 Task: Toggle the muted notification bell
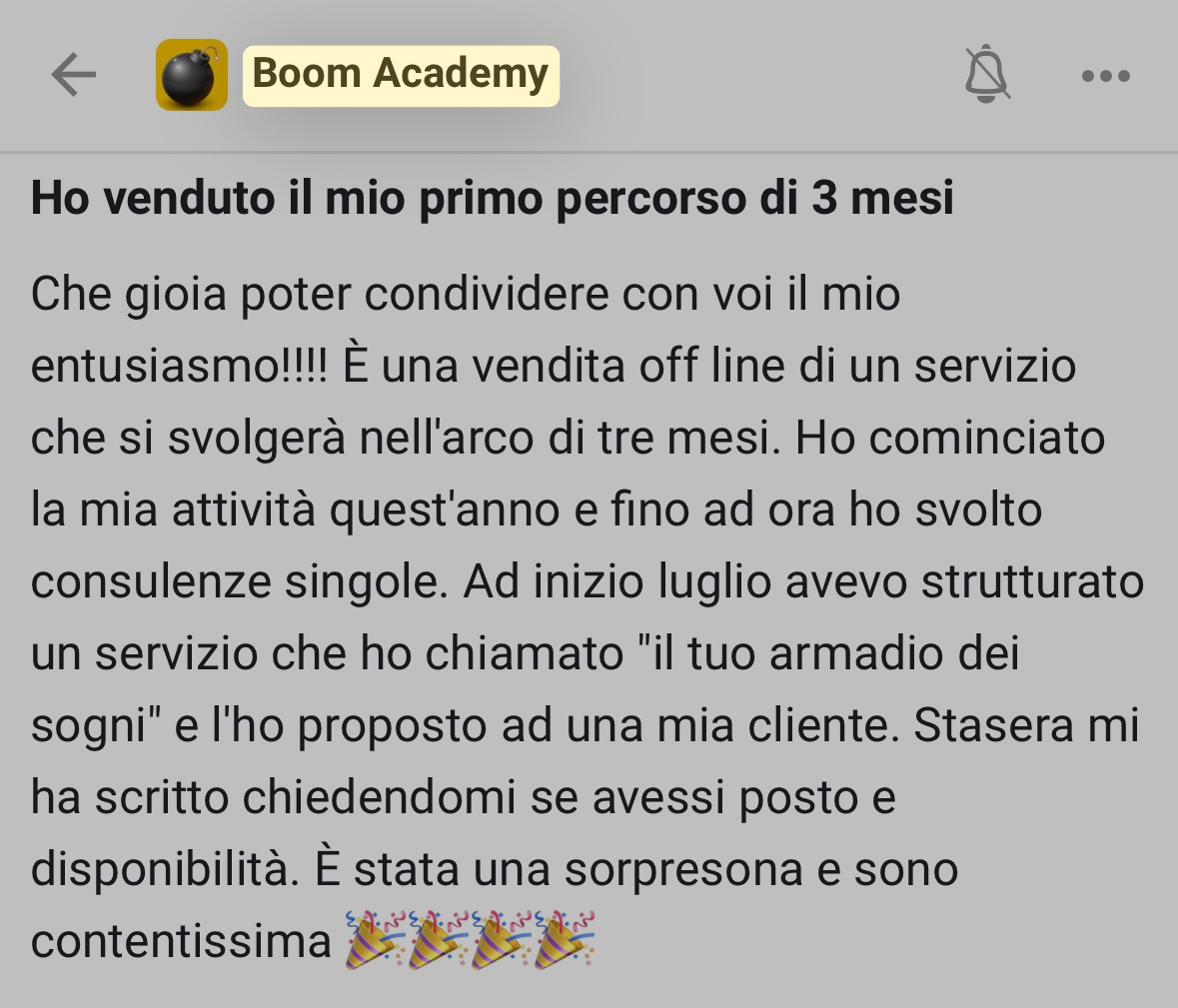[987, 74]
